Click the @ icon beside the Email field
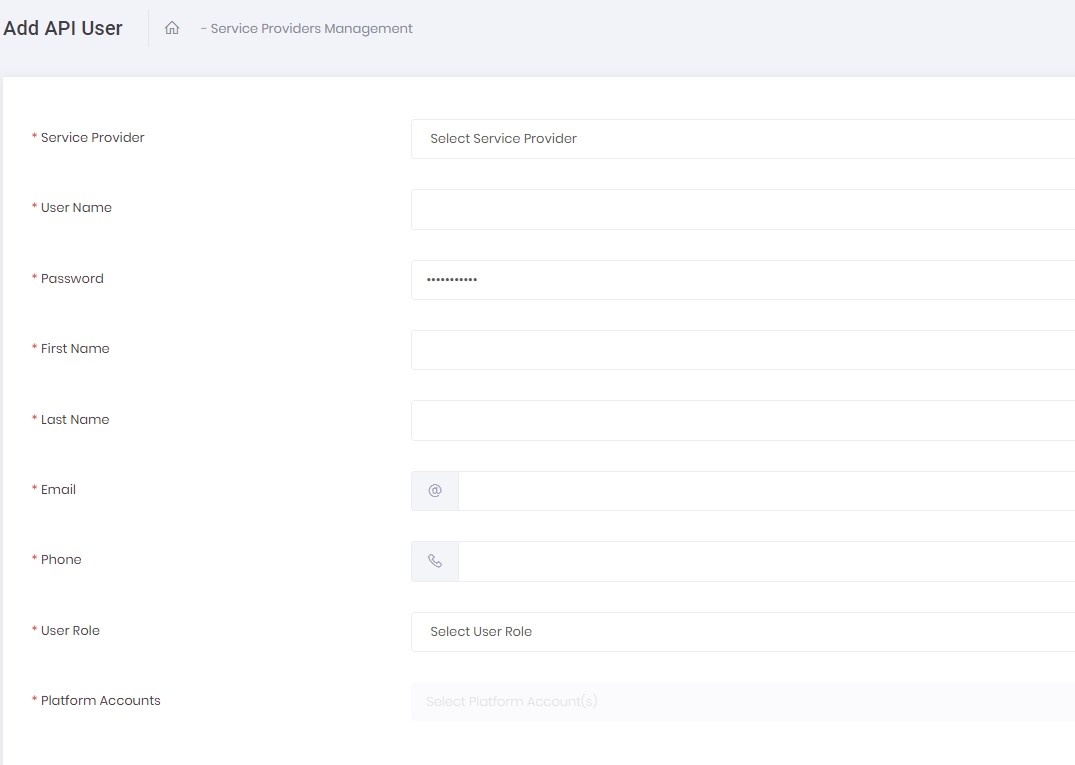Image resolution: width=1075 pixels, height=765 pixels. (435, 491)
